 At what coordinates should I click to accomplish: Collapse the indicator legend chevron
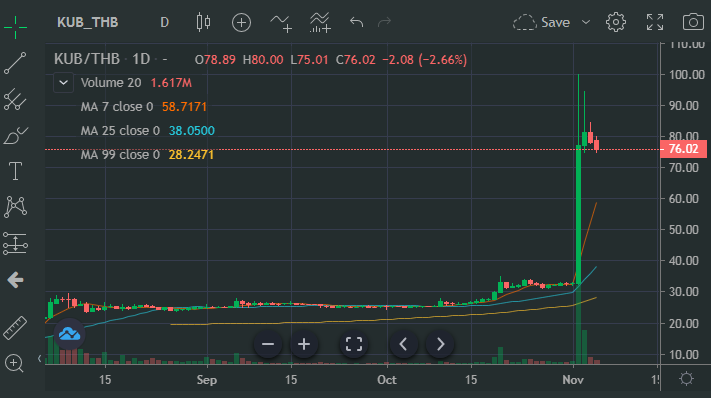click(63, 83)
